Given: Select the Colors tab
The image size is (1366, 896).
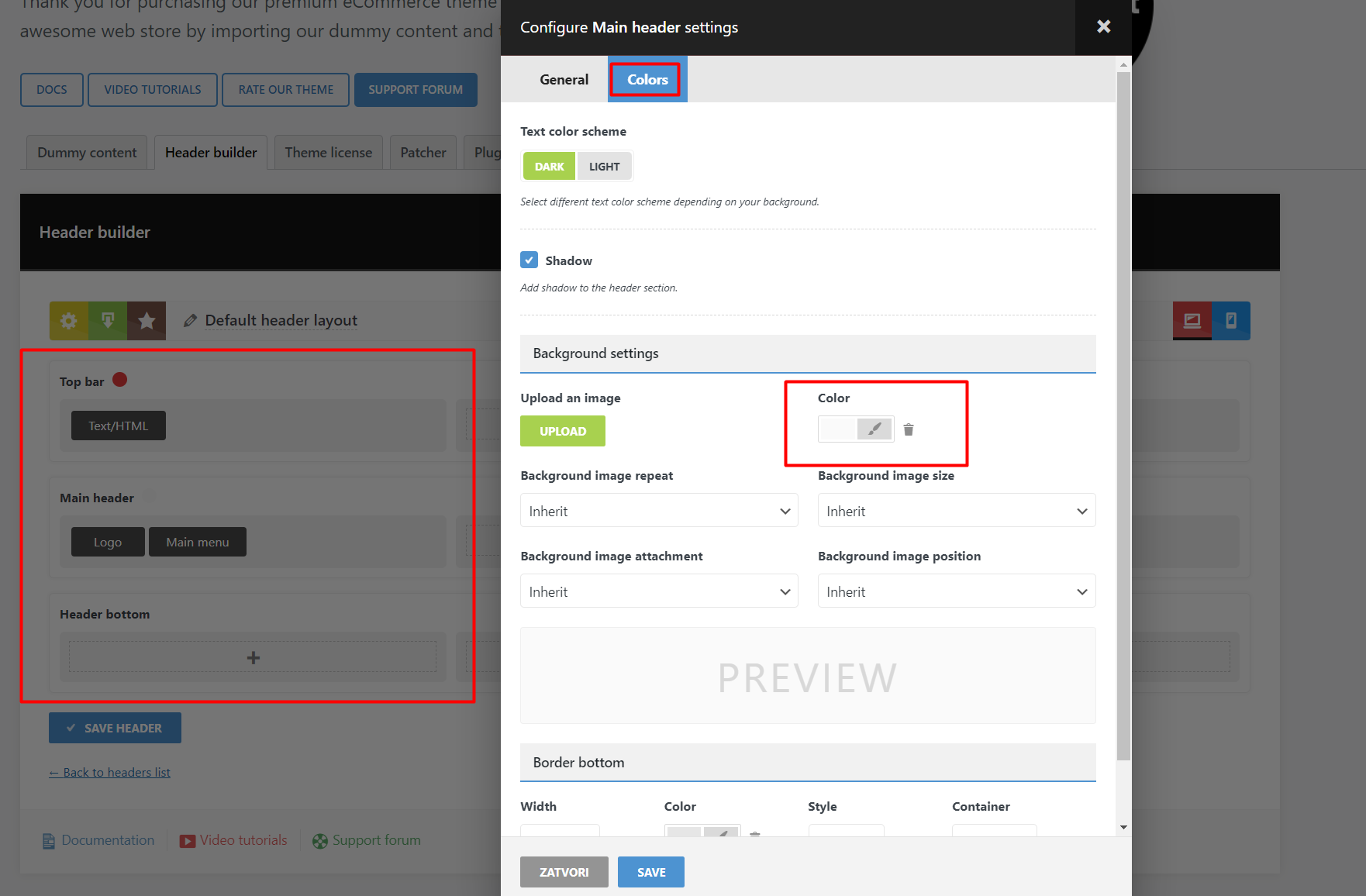Looking at the screenshot, I should tap(647, 79).
